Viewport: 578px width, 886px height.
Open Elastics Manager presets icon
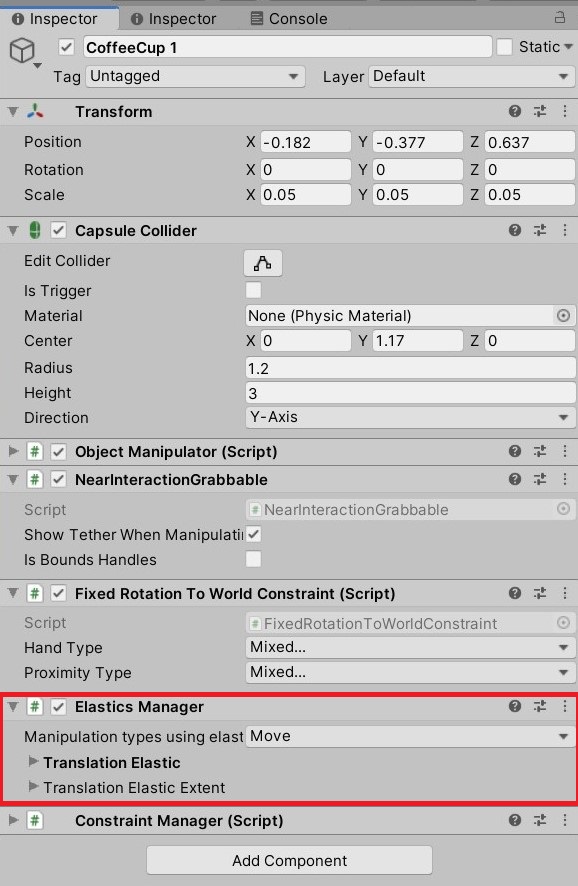[x=540, y=706]
